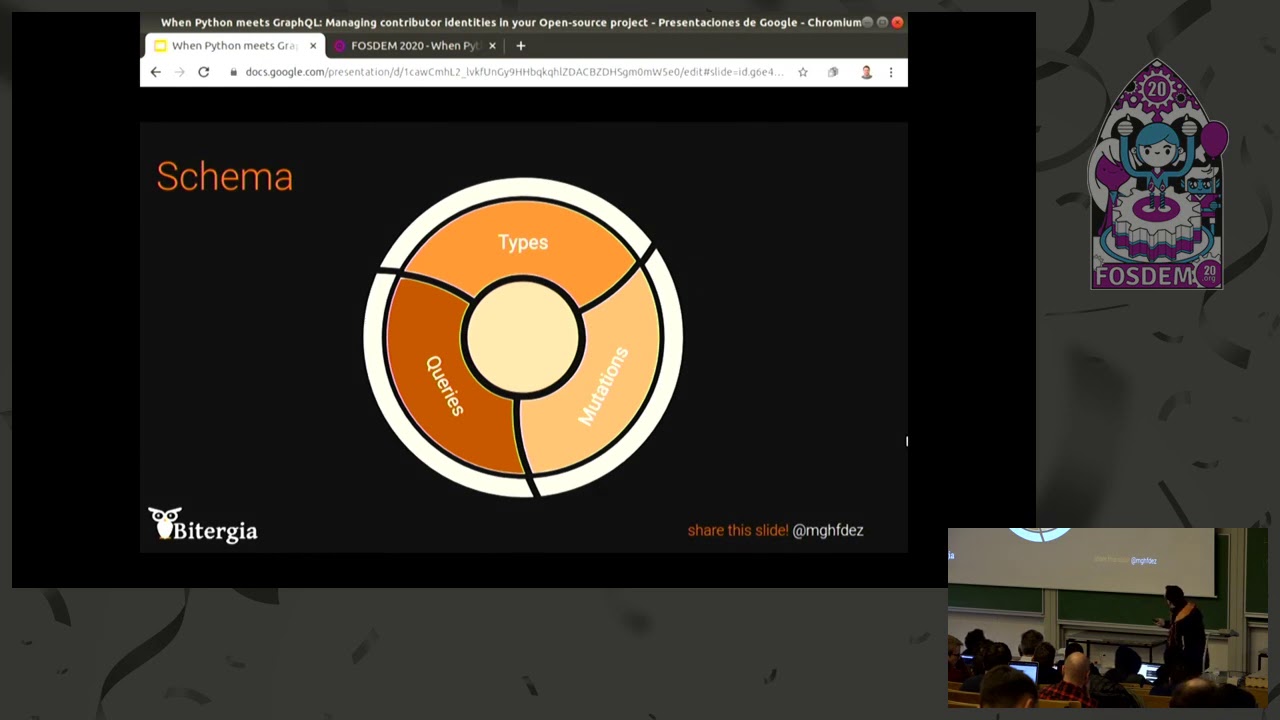Click the 'share this slide!' text
Screen dimensions: 1280x720
(x=738, y=530)
